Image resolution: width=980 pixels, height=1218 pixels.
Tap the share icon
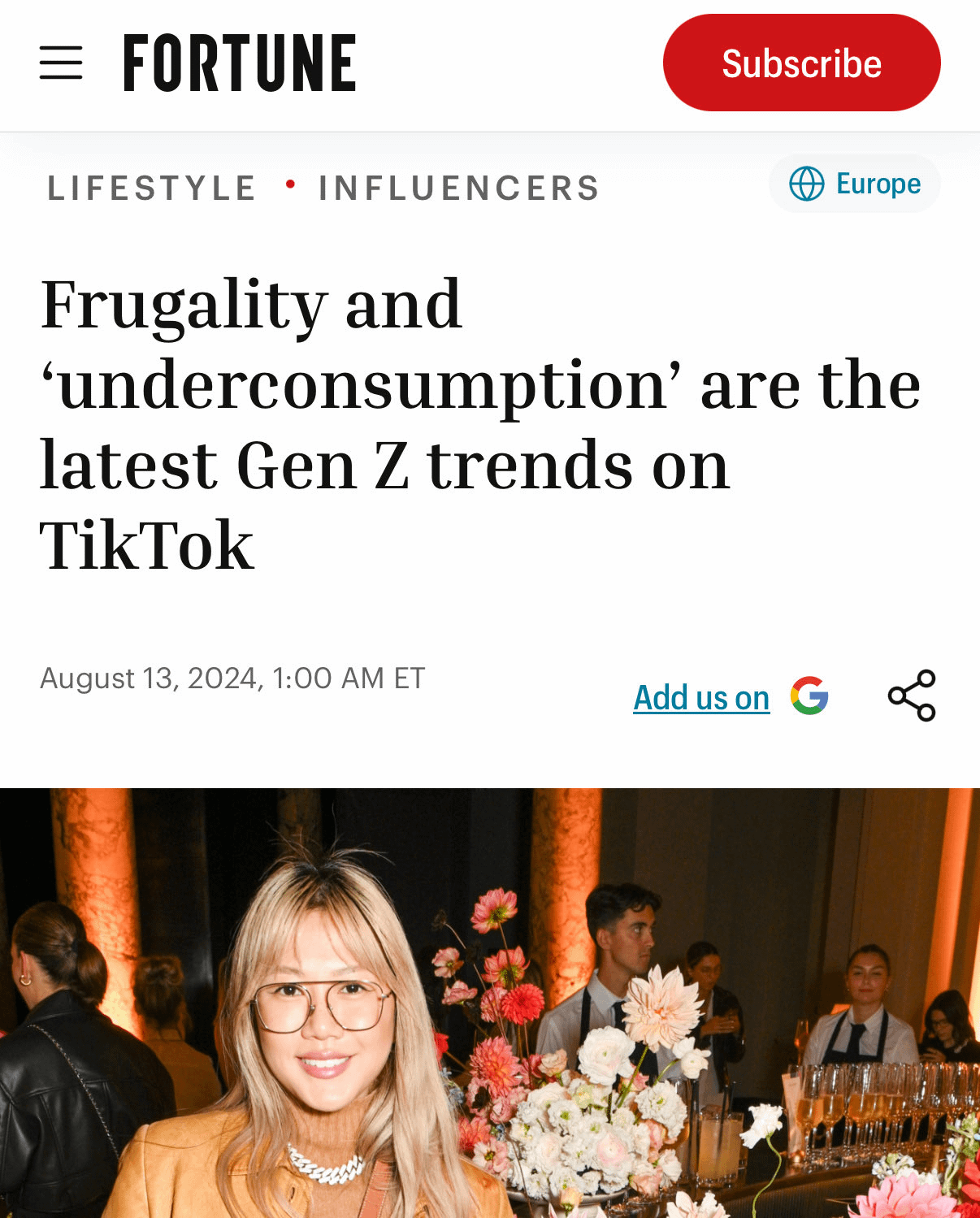(x=912, y=696)
